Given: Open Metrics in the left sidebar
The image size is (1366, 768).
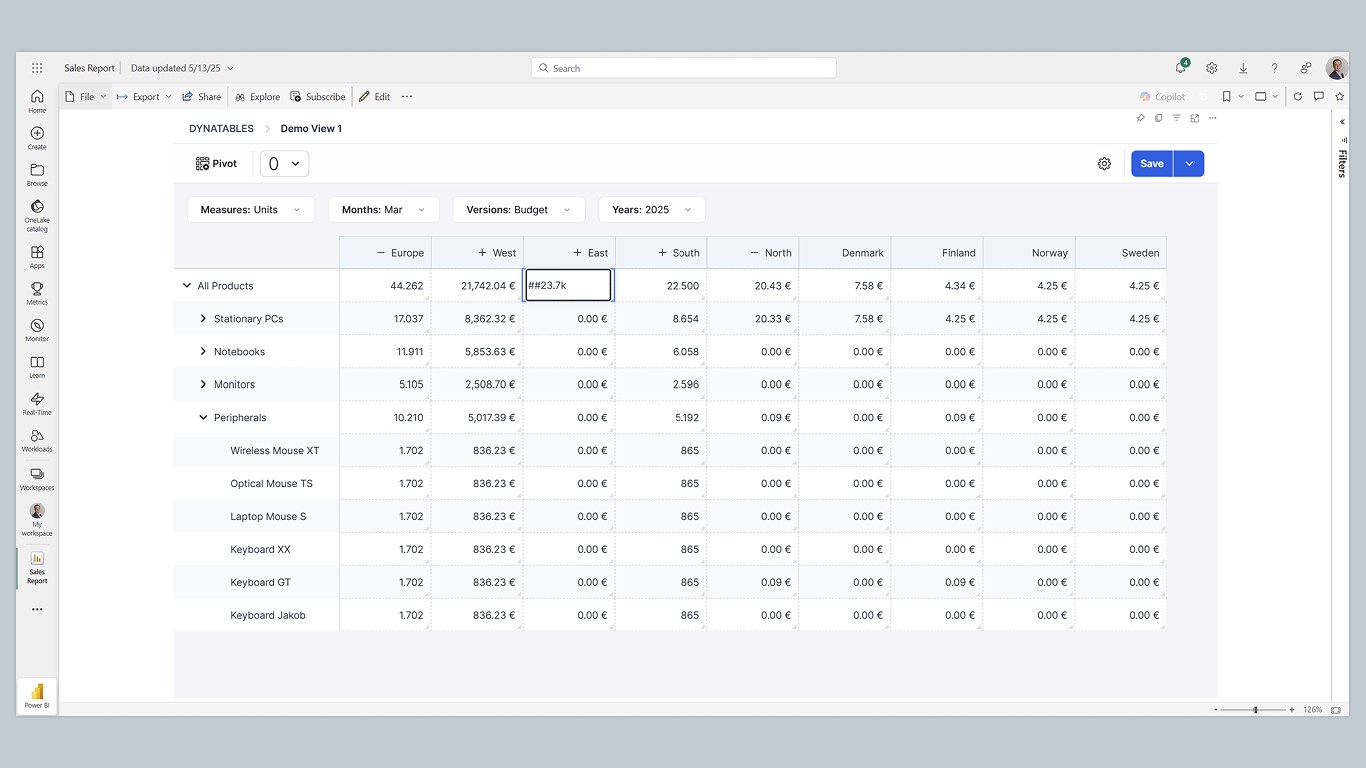Looking at the screenshot, I should [x=37, y=294].
